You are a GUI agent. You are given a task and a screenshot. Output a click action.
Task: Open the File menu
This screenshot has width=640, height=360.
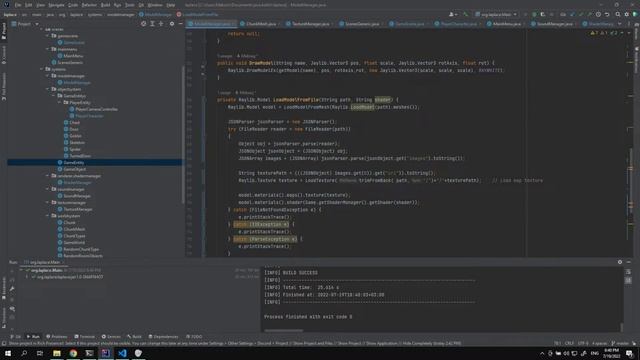point(18,5)
